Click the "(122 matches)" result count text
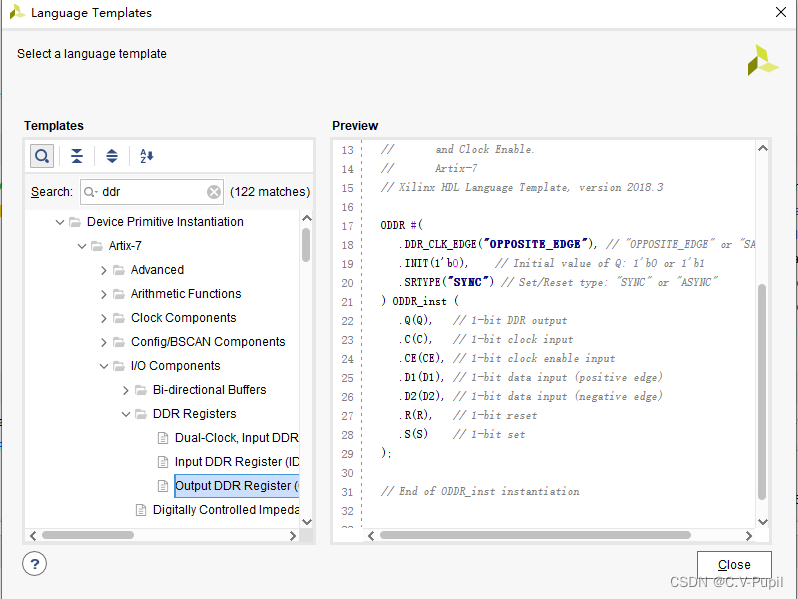 point(270,192)
